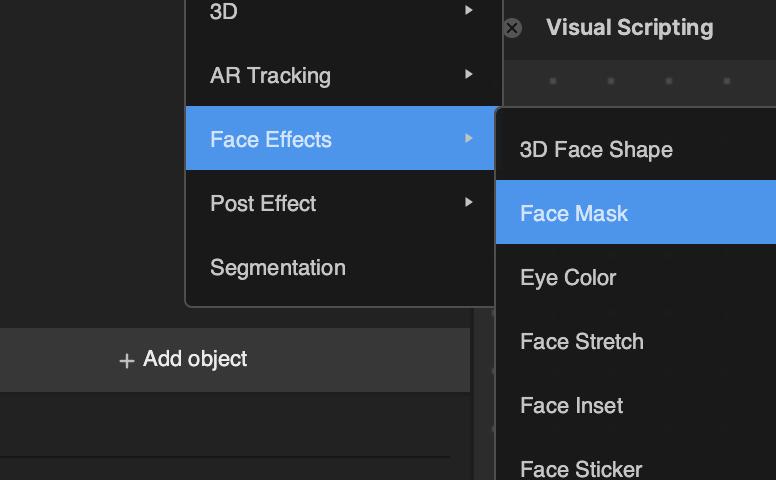
Task: Expand the Post Effect submenu arrow
Action: coord(468,203)
